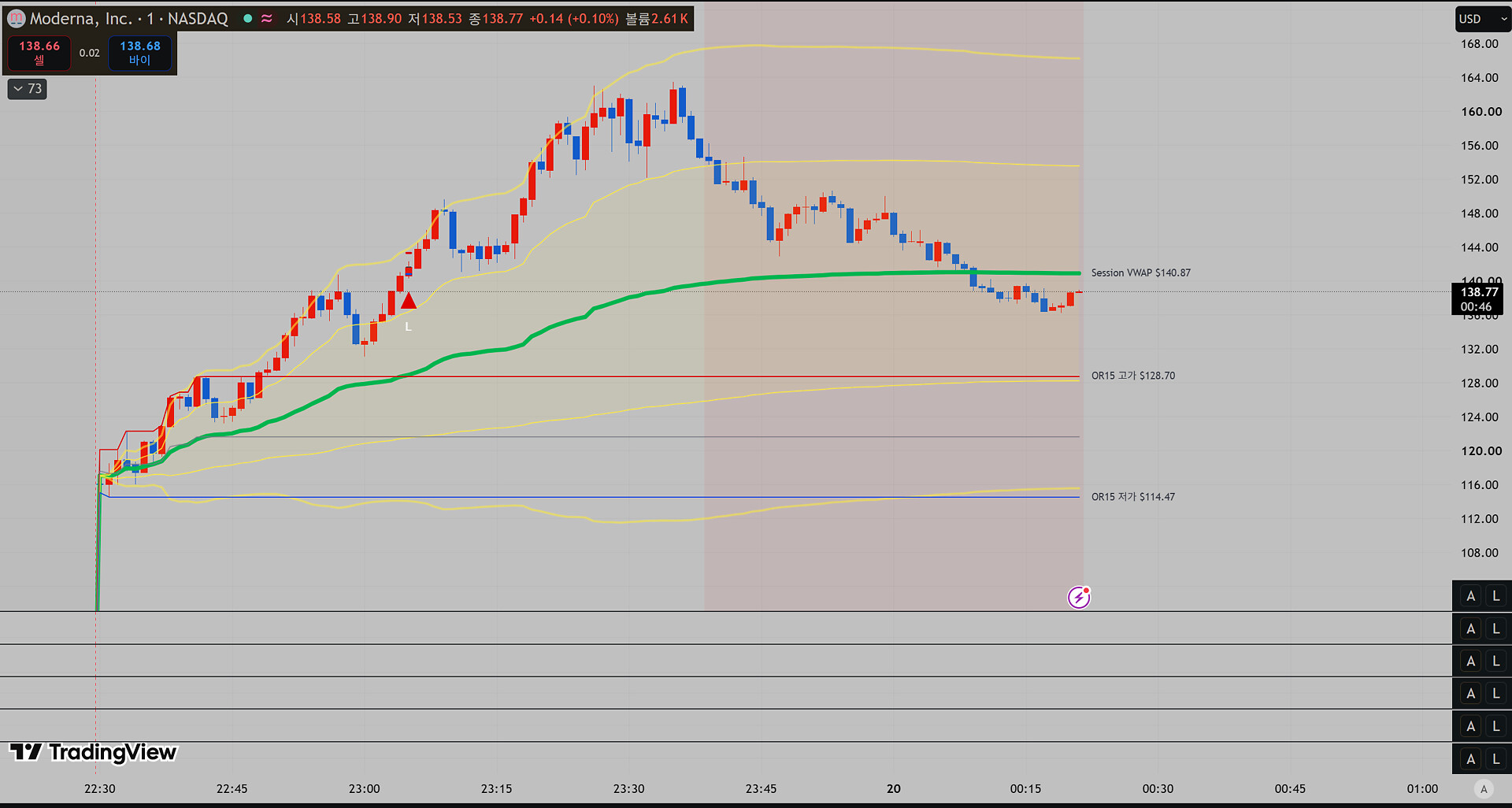This screenshot has width=1512, height=808.
Task: Toggle log scale L on bottom-most indicator pane
Action: tap(1496, 758)
